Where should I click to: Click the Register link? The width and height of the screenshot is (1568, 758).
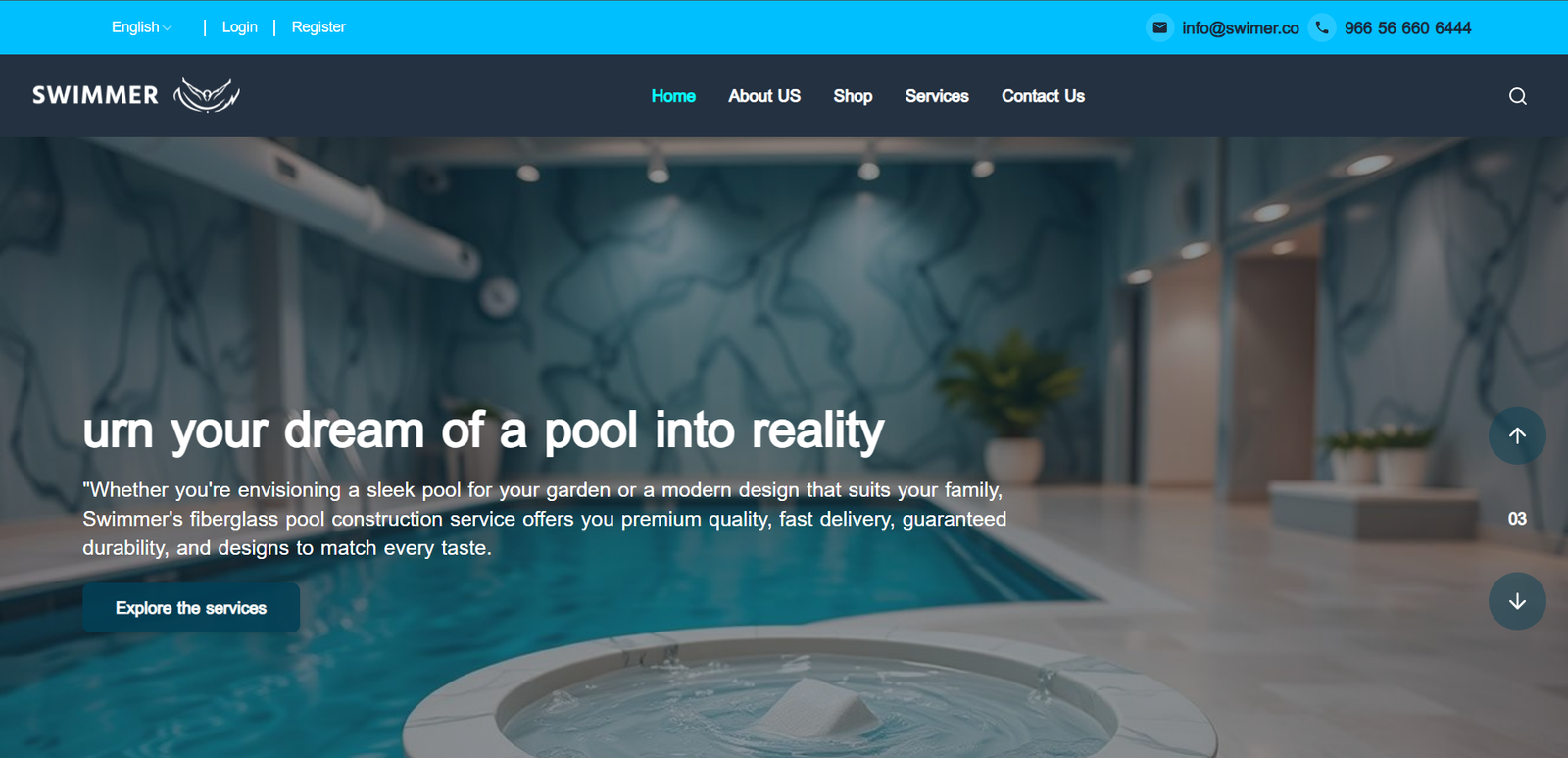(318, 27)
